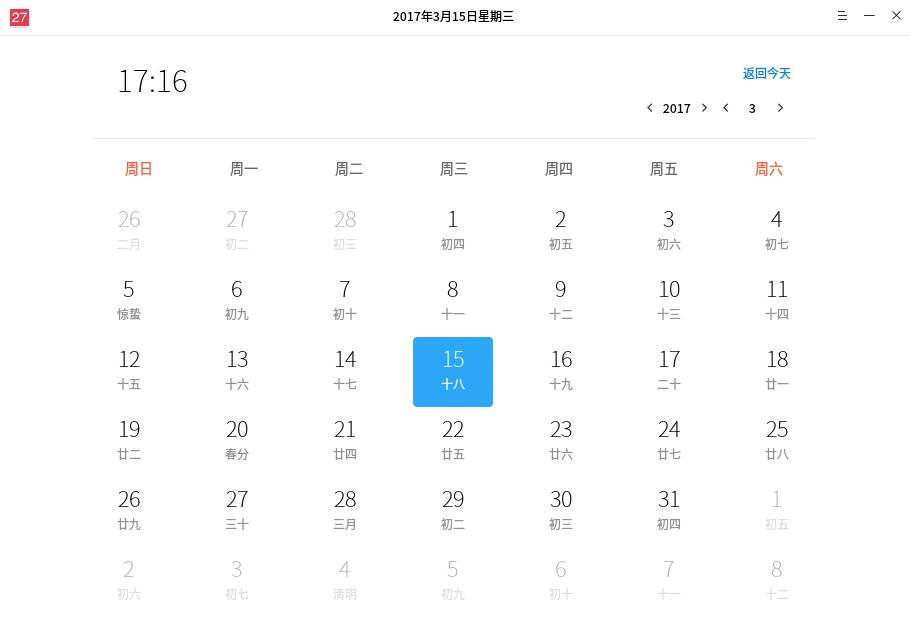
Task: Click the next year arrow to reach 2018
Action: 704,108
